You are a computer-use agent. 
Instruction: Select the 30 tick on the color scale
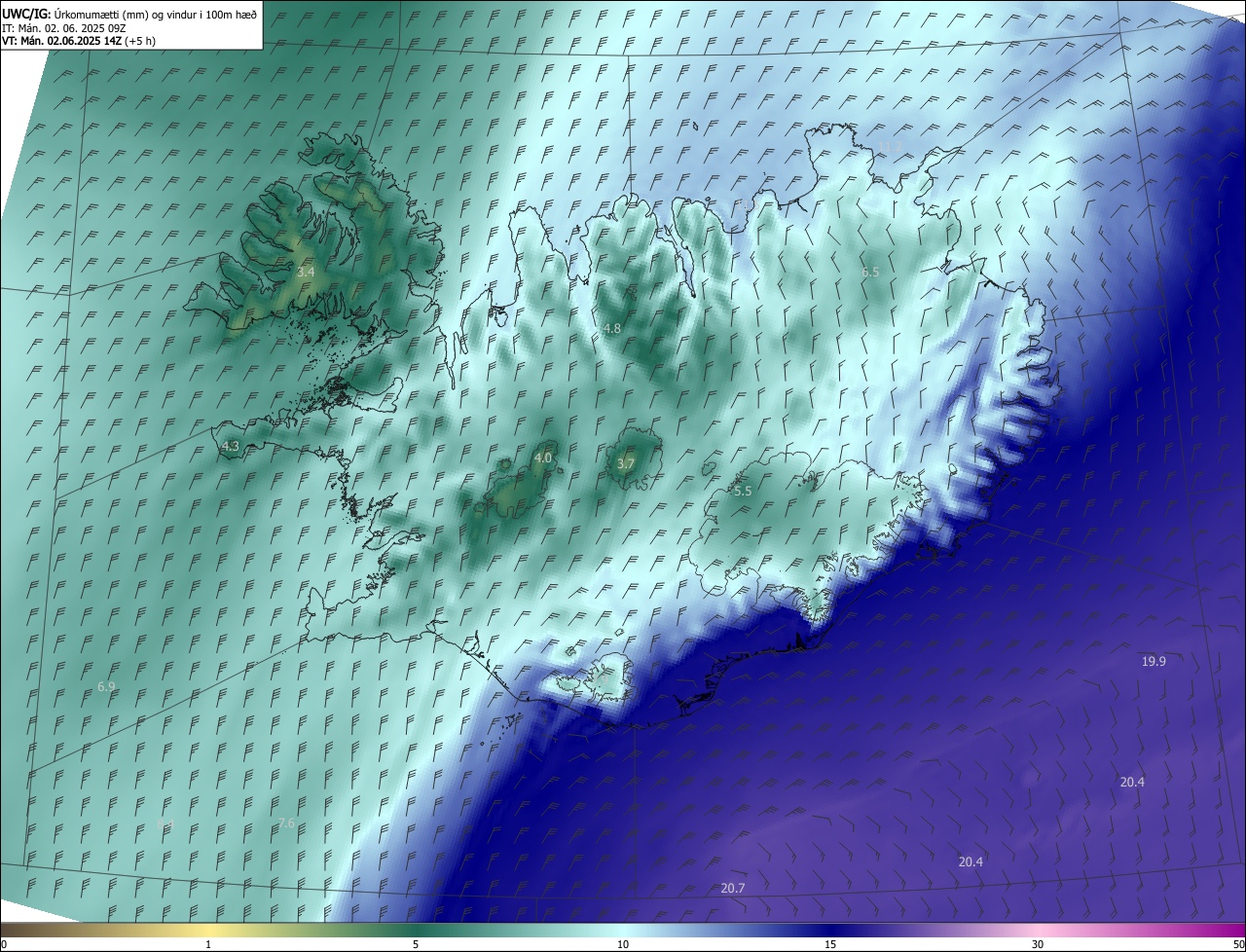(x=1038, y=944)
